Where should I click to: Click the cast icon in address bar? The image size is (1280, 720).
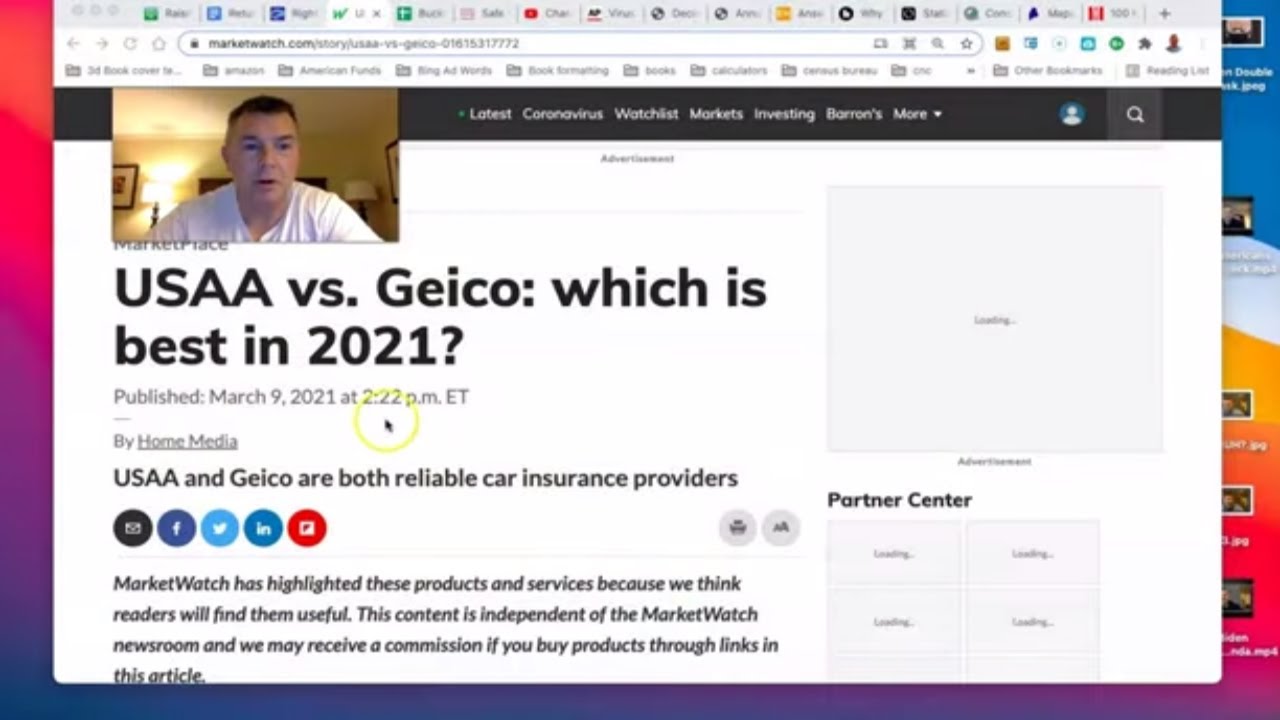tap(880, 44)
